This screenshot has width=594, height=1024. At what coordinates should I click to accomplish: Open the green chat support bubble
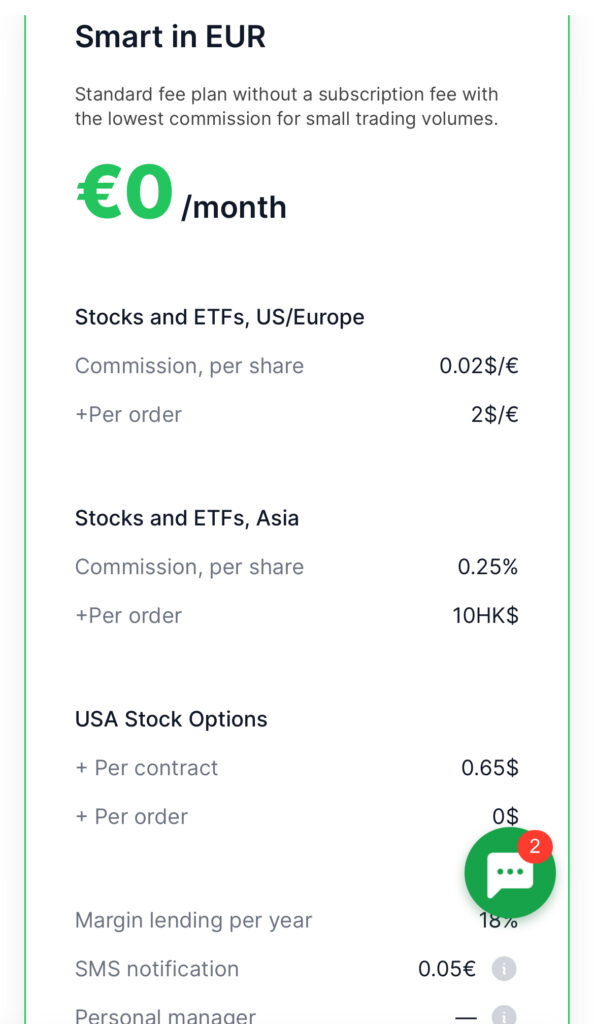[510, 872]
